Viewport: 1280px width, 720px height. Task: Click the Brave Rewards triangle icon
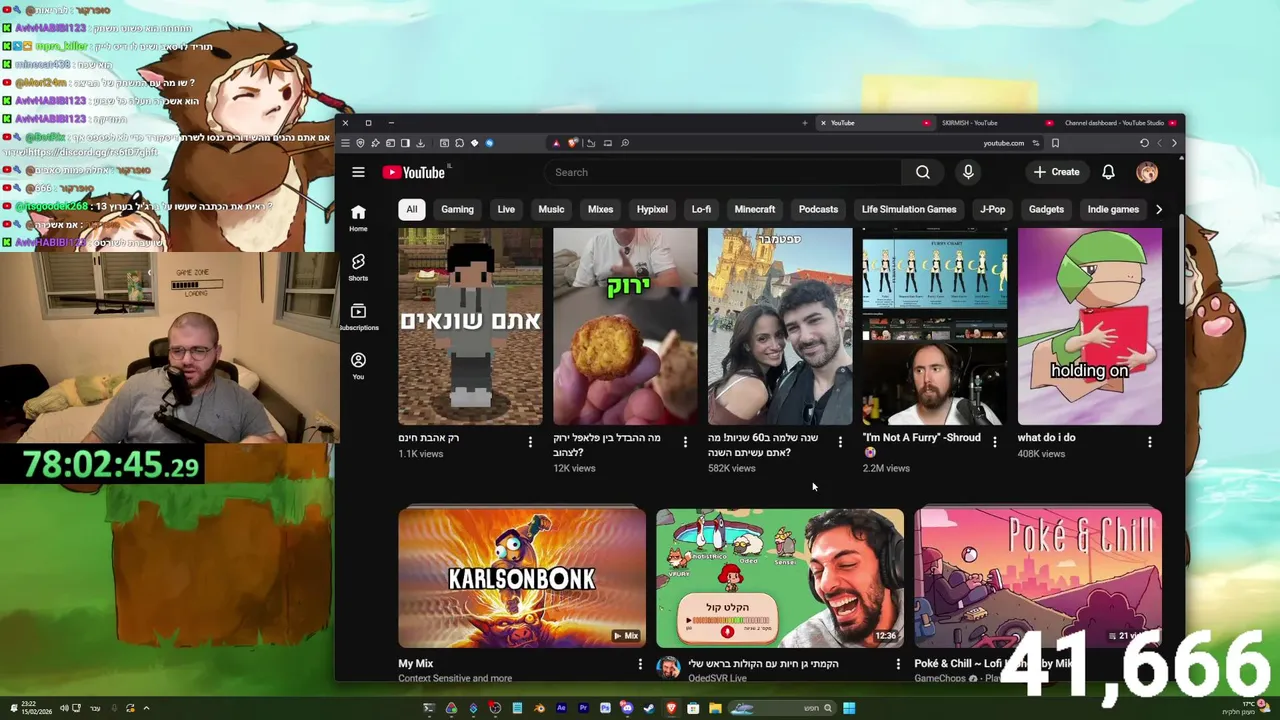click(556, 143)
